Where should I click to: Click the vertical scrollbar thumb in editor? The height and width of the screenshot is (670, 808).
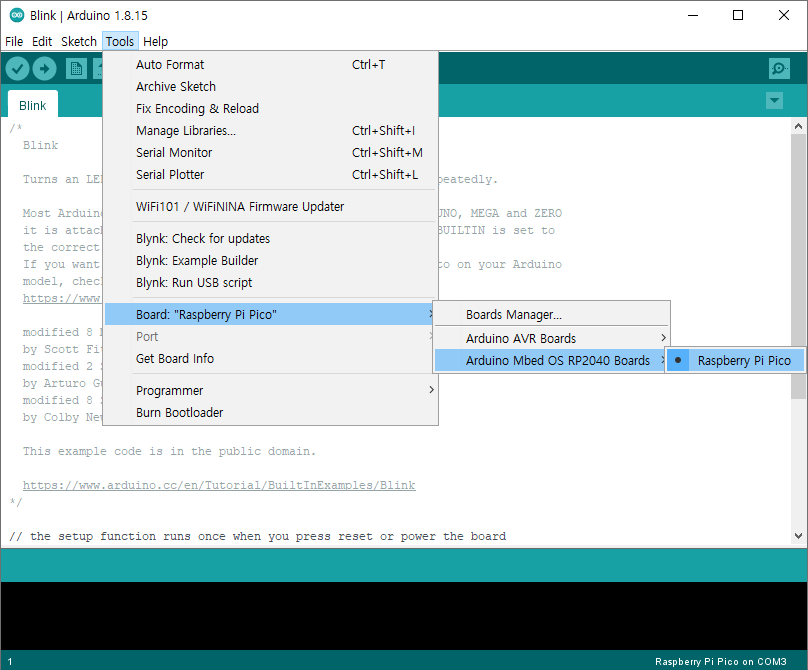click(798, 265)
